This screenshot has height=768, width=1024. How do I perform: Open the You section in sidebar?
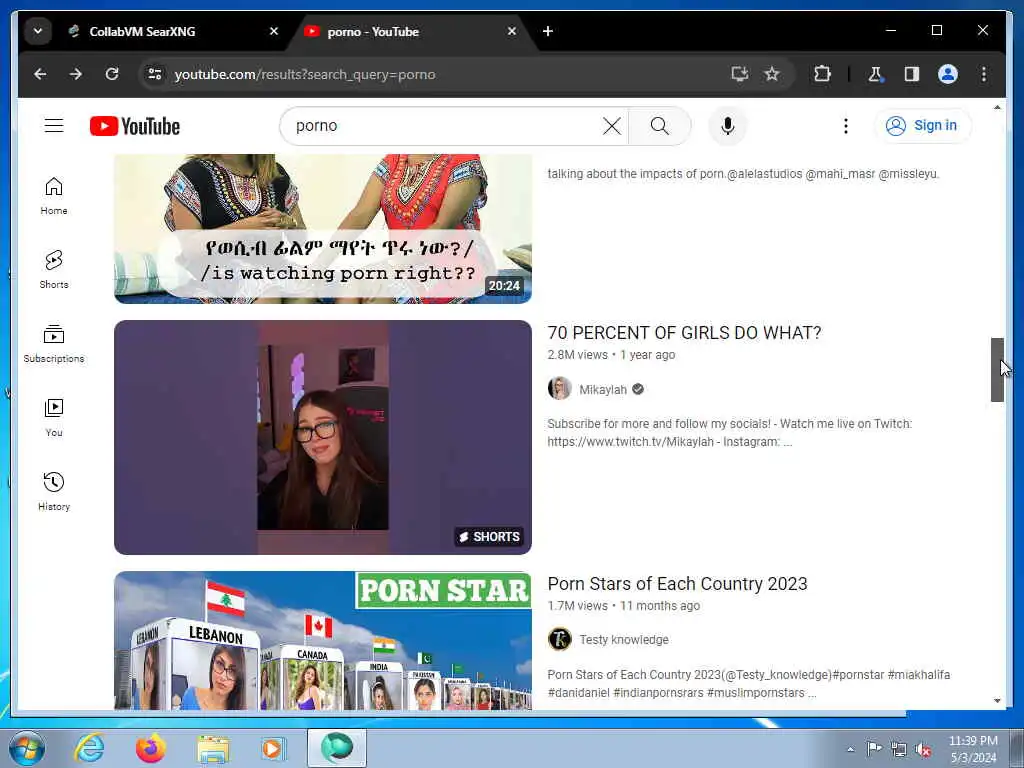[54, 417]
